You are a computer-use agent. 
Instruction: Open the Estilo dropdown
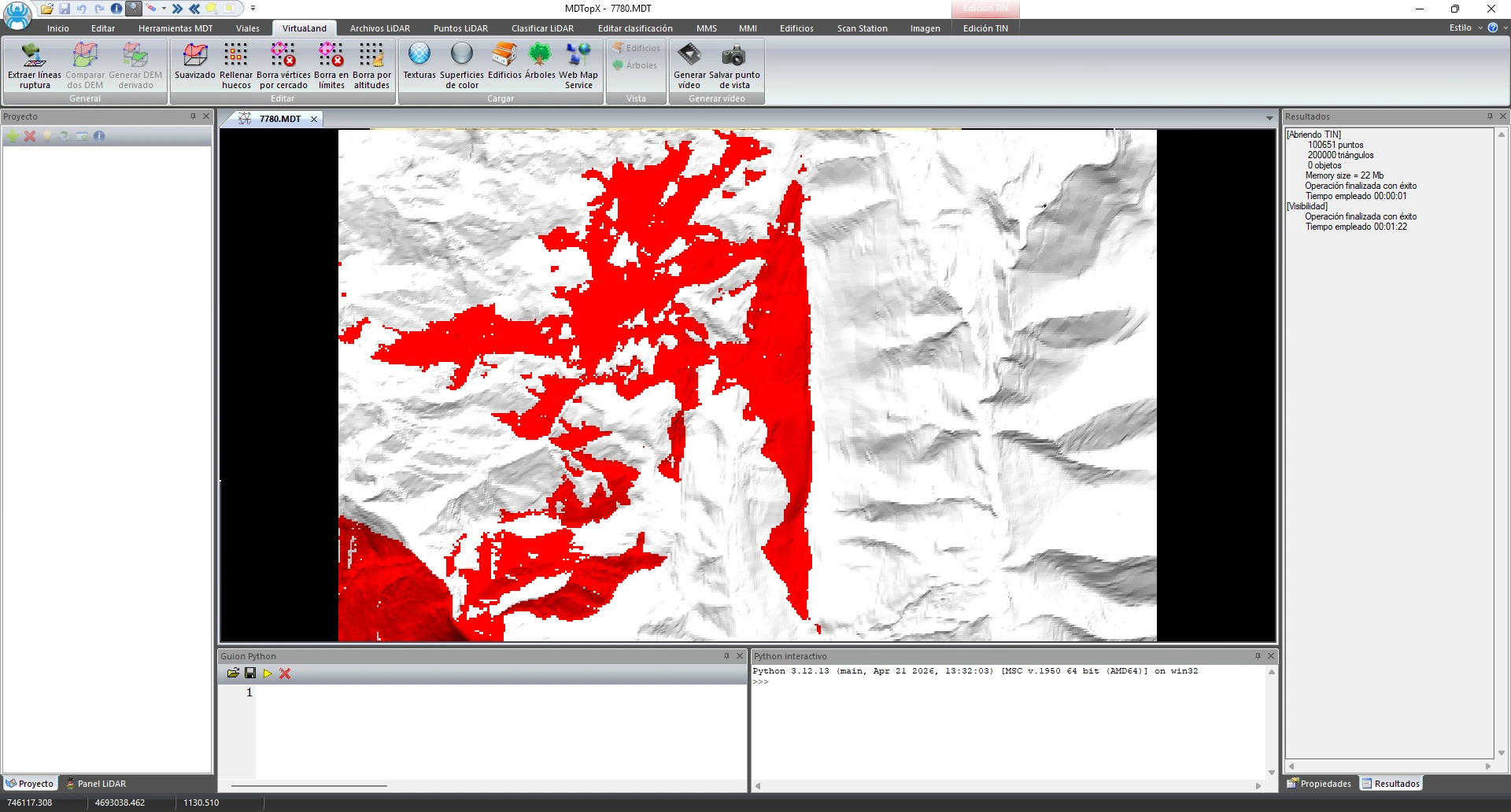[1465, 28]
